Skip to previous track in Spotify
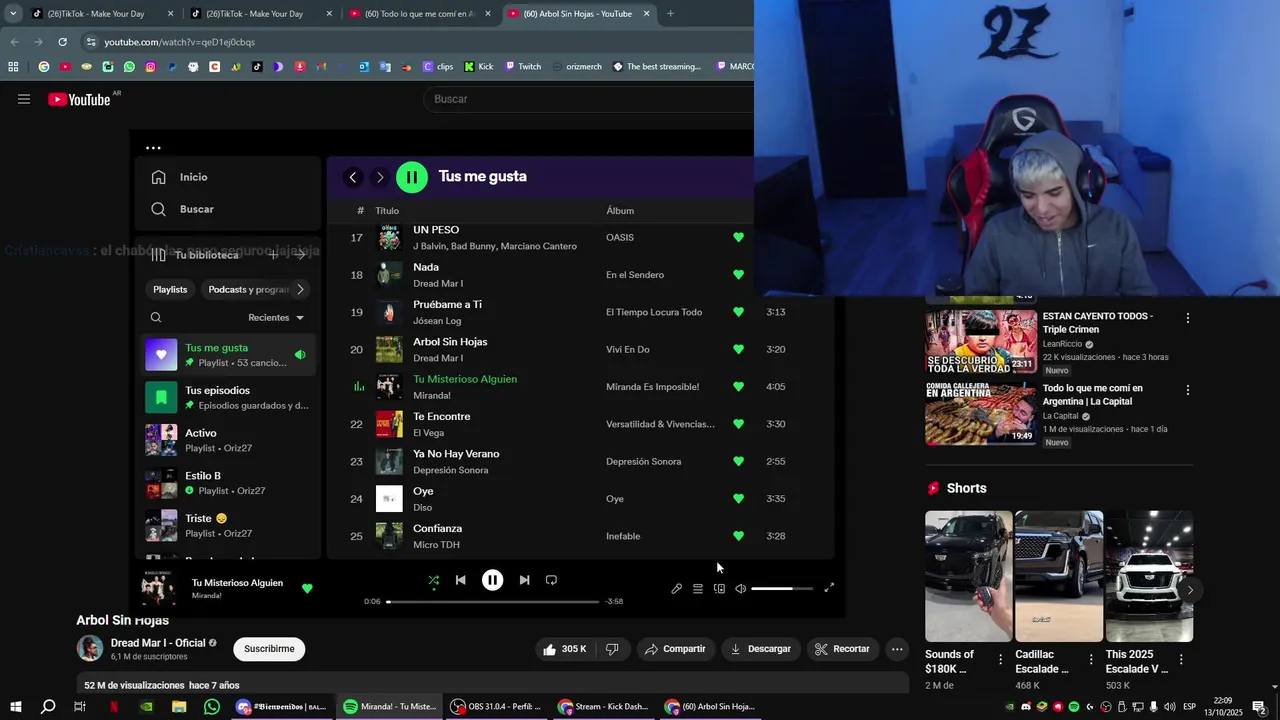 pyautogui.click(x=460, y=580)
